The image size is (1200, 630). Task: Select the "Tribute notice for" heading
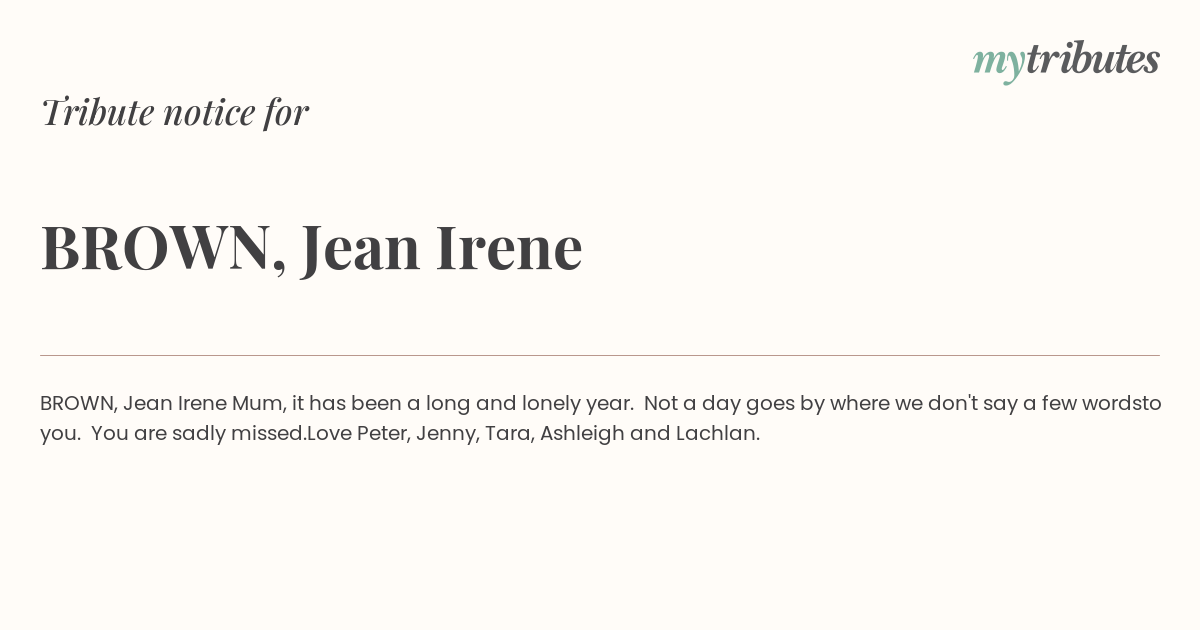(174, 112)
